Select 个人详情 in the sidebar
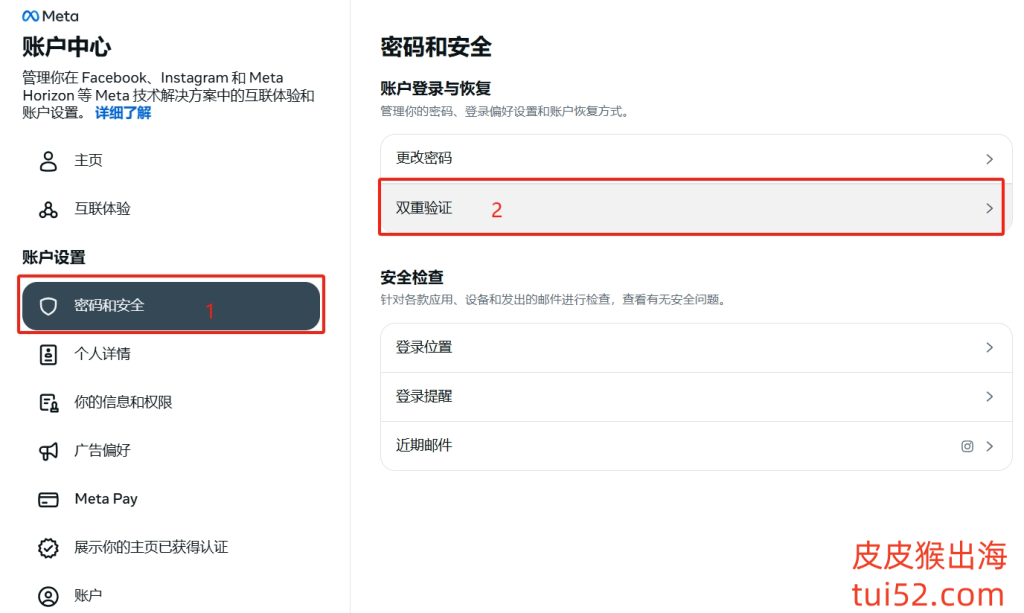This screenshot has width=1024, height=613. click(x=102, y=354)
